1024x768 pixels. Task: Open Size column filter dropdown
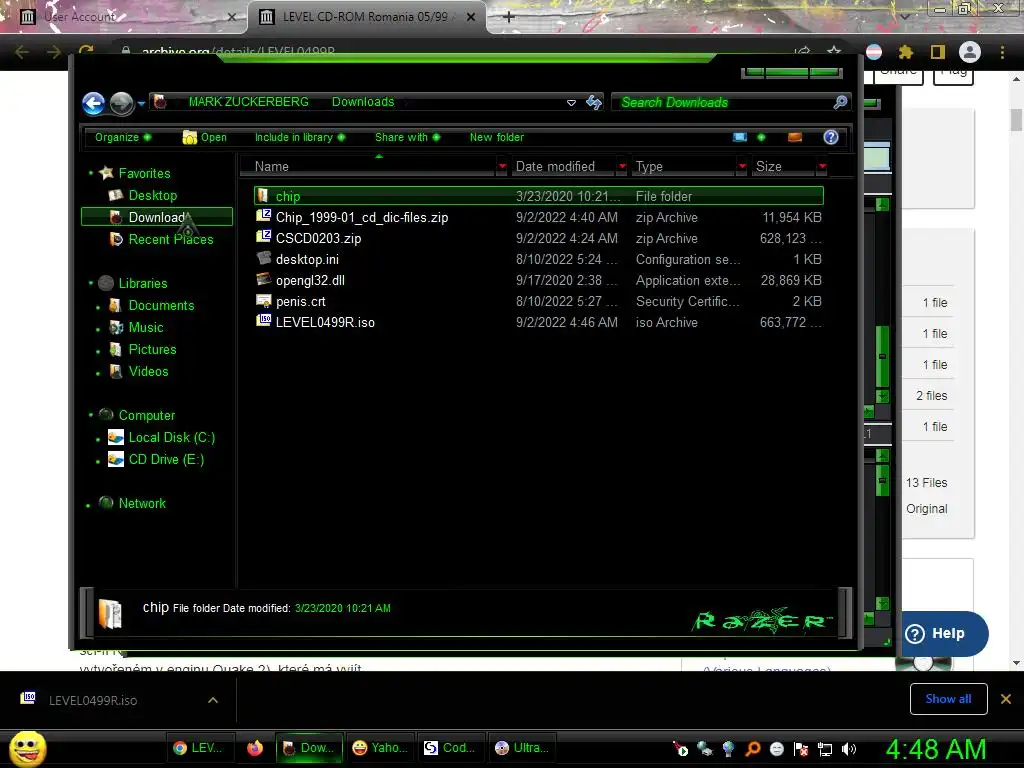(x=822, y=167)
